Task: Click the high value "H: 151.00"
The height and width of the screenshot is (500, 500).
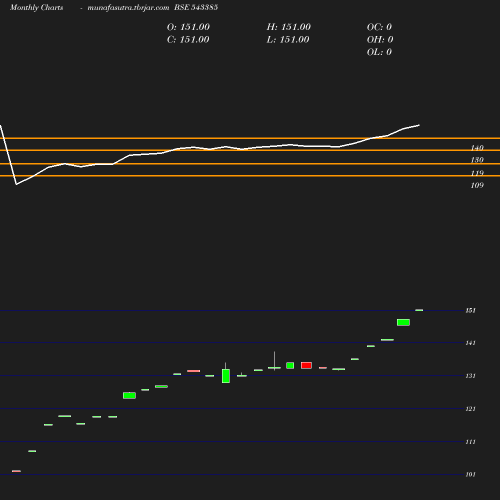Action: click(x=288, y=27)
